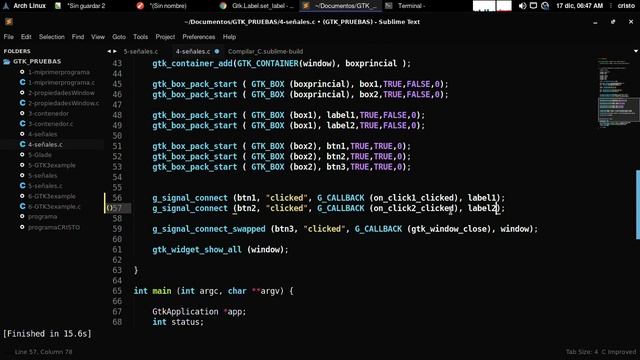Click the [Finished in 15.6s] build output
The height and width of the screenshot is (360, 640).
tap(47, 334)
